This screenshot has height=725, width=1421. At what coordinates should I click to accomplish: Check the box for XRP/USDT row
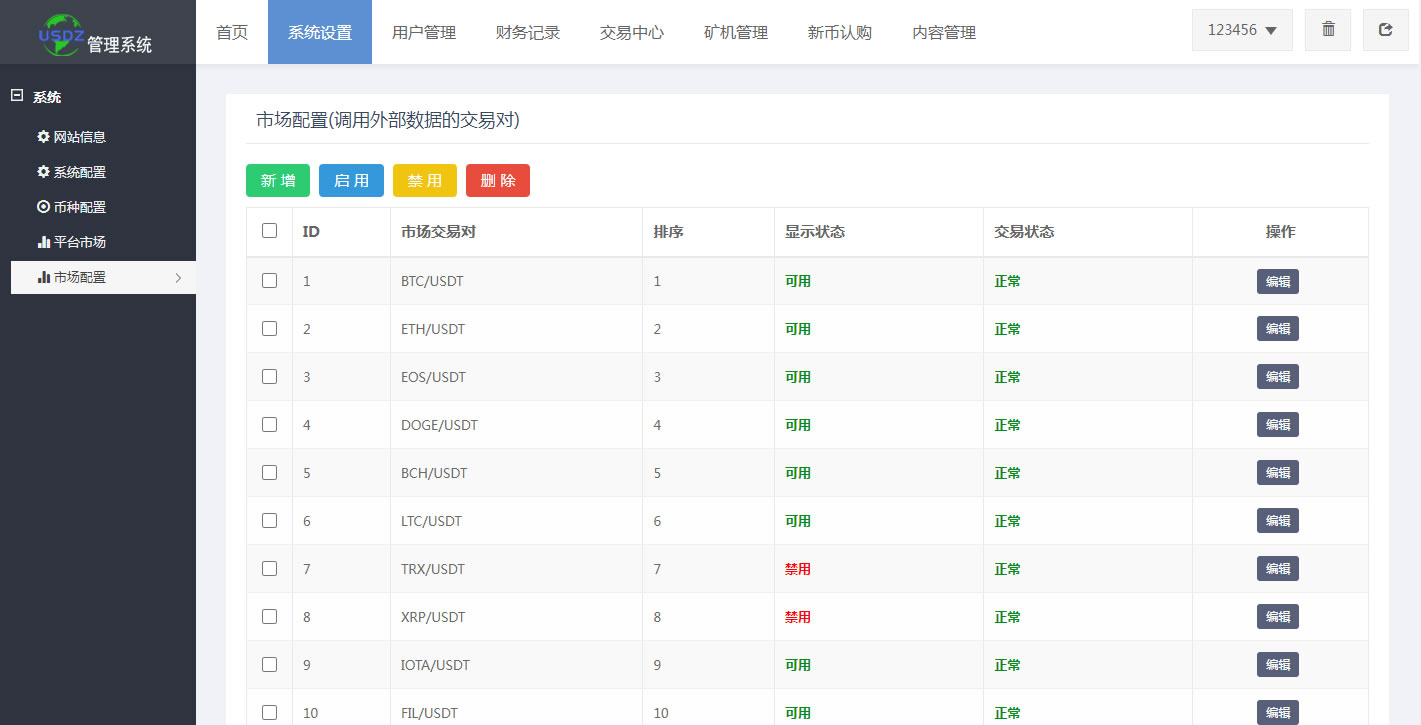click(x=269, y=617)
